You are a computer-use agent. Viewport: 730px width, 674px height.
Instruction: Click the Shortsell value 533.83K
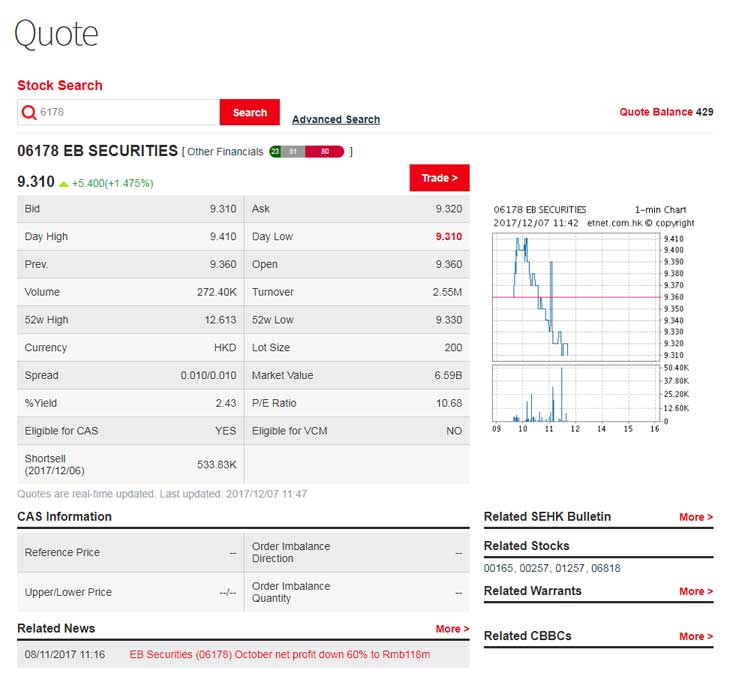216,465
